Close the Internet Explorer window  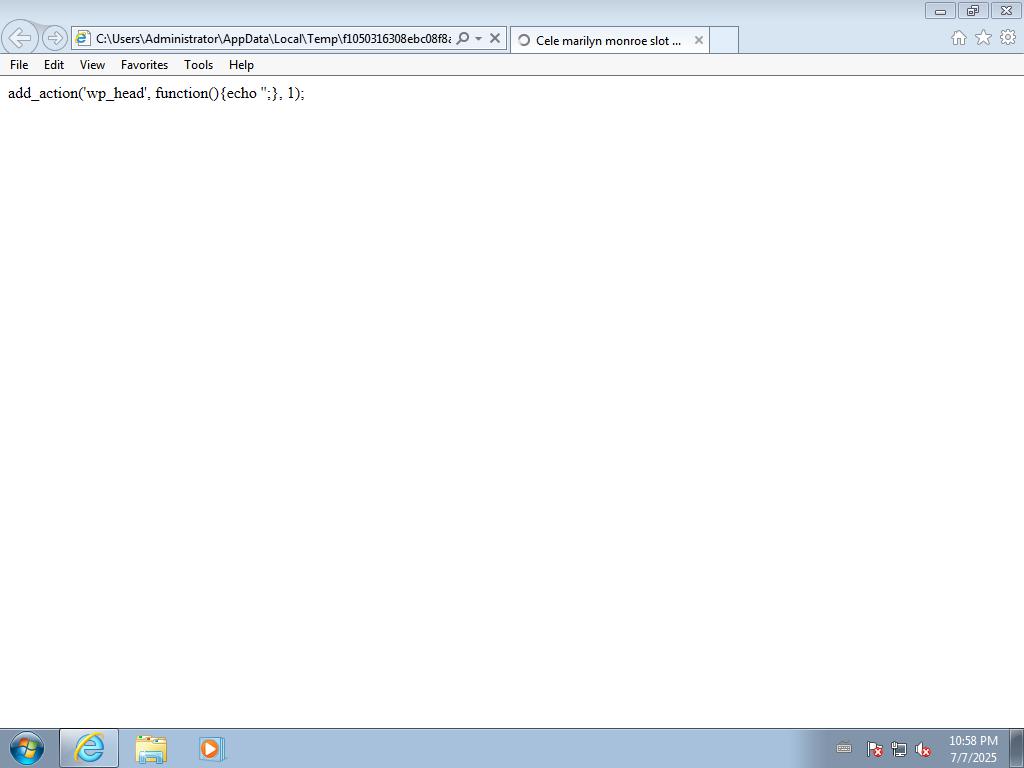1006,10
